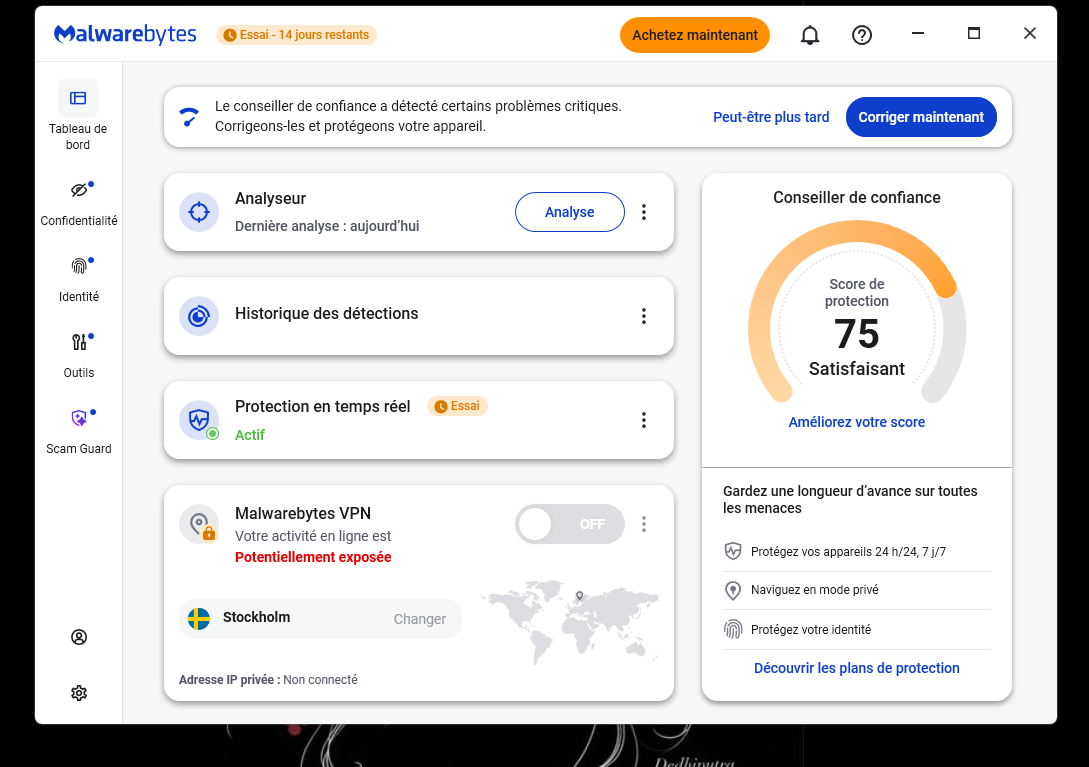Open the Améliorez votre score link
The image size is (1089, 767).
856,422
